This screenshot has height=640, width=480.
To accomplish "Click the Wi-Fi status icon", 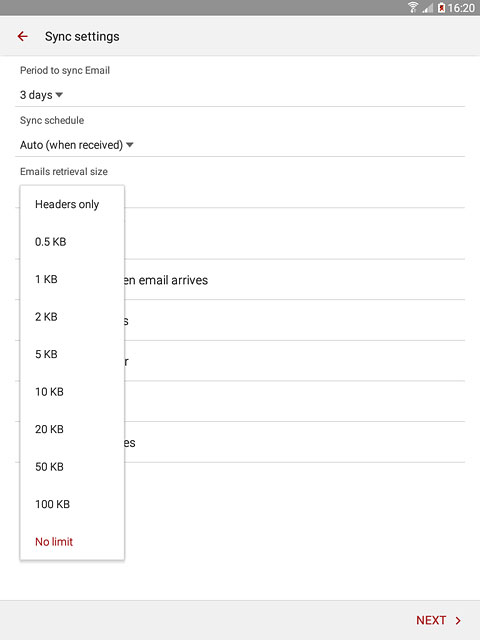I will (x=413, y=7).
